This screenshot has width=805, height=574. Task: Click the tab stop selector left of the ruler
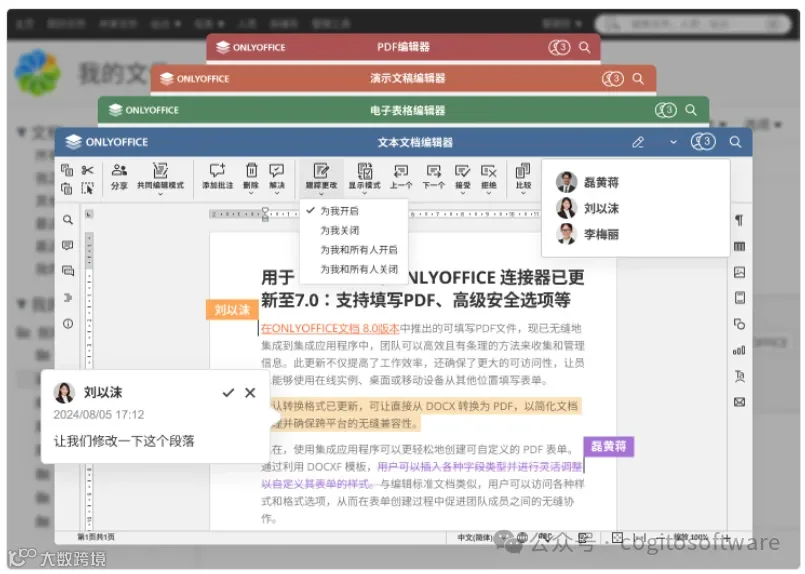[x=89, y=214]
